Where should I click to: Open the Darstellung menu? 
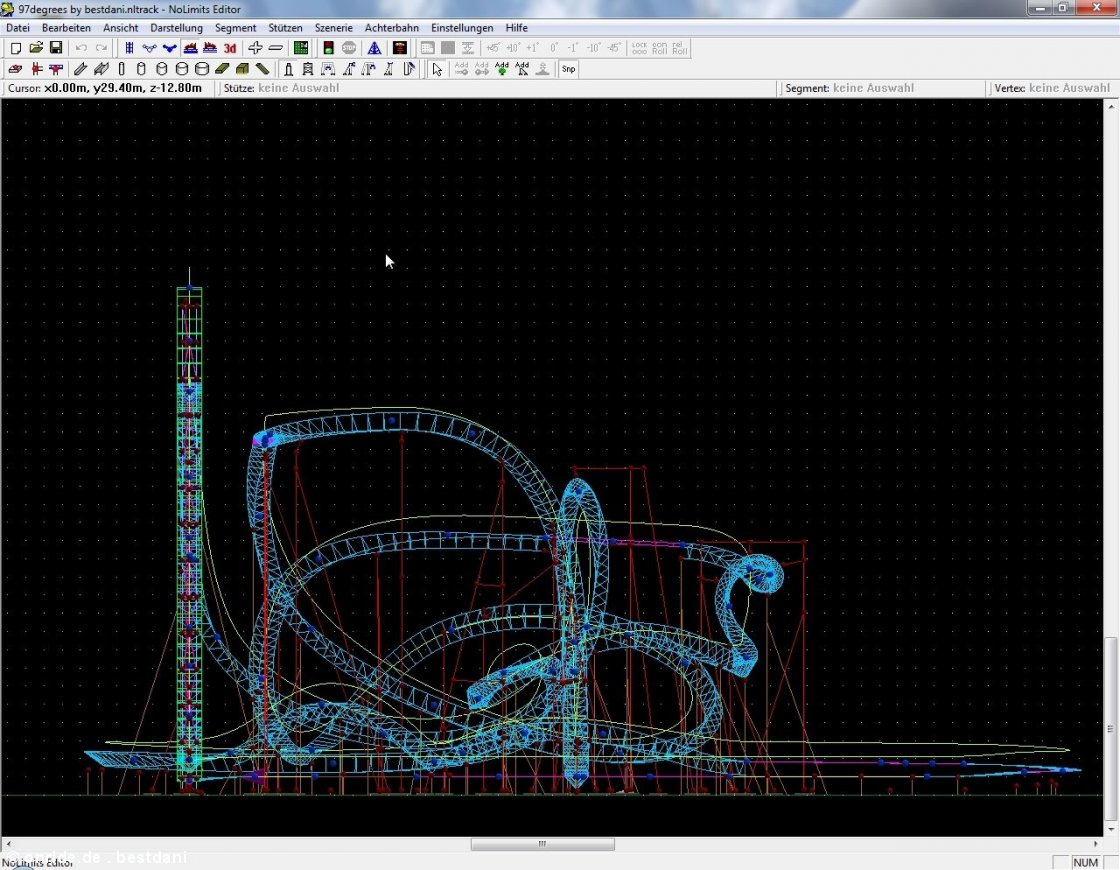click(x=176, y=28)
